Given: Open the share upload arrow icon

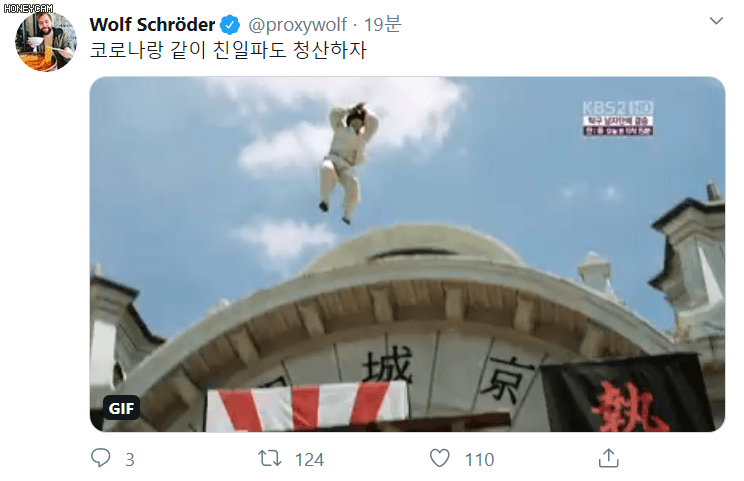Looking at the screenshot, I should click(x=608, y=458).
